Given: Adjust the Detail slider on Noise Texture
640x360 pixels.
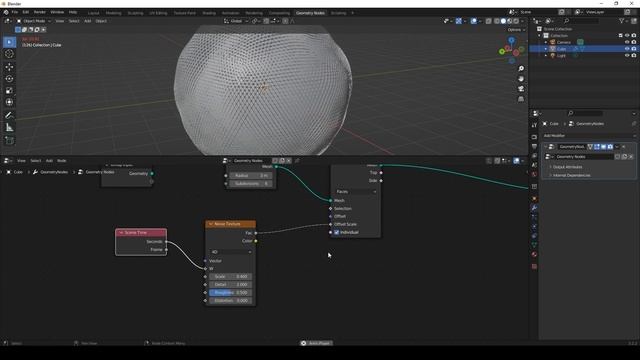Looking at the screenshot, I should click(231, 284).
